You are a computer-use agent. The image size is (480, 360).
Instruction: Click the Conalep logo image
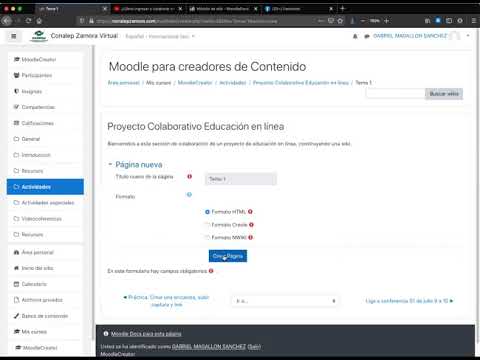click(x=39, y=36)
